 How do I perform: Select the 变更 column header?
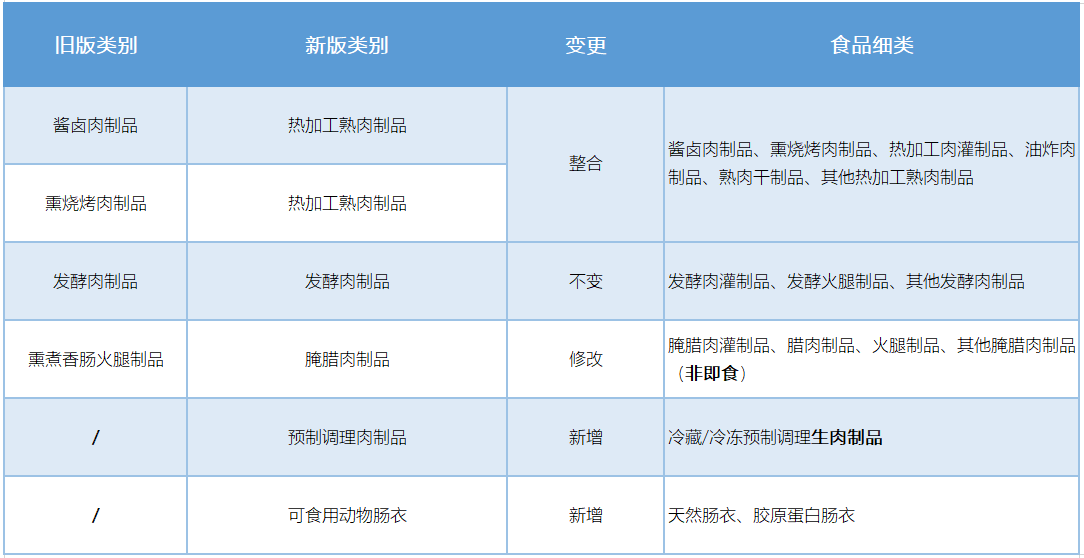pos(585,46)
